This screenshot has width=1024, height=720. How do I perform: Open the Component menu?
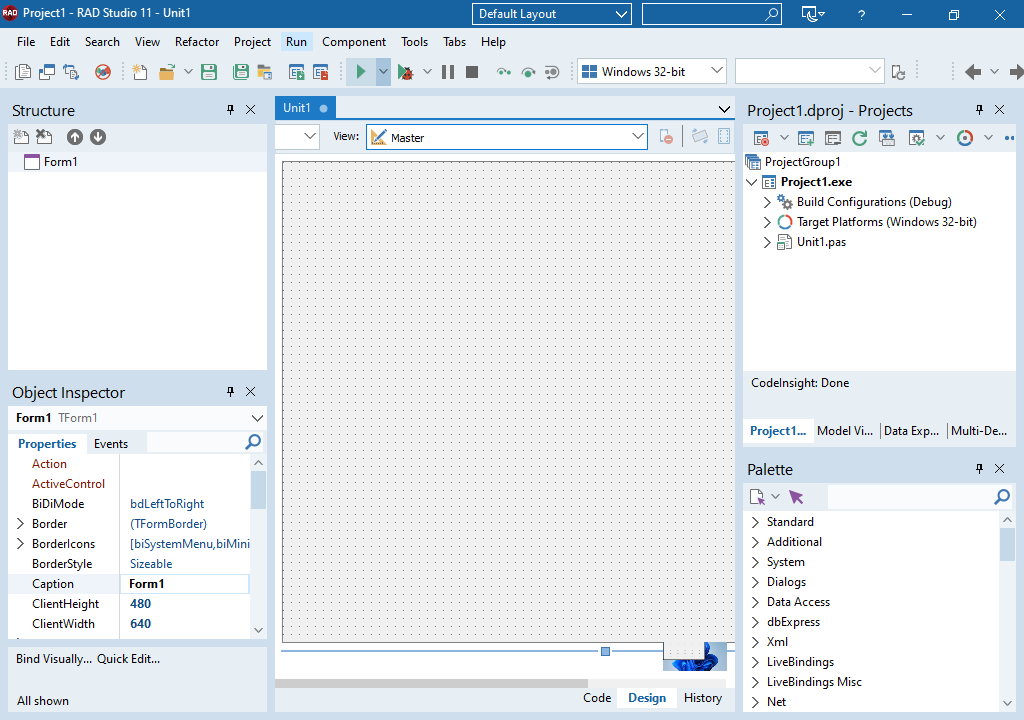(354, 42)
